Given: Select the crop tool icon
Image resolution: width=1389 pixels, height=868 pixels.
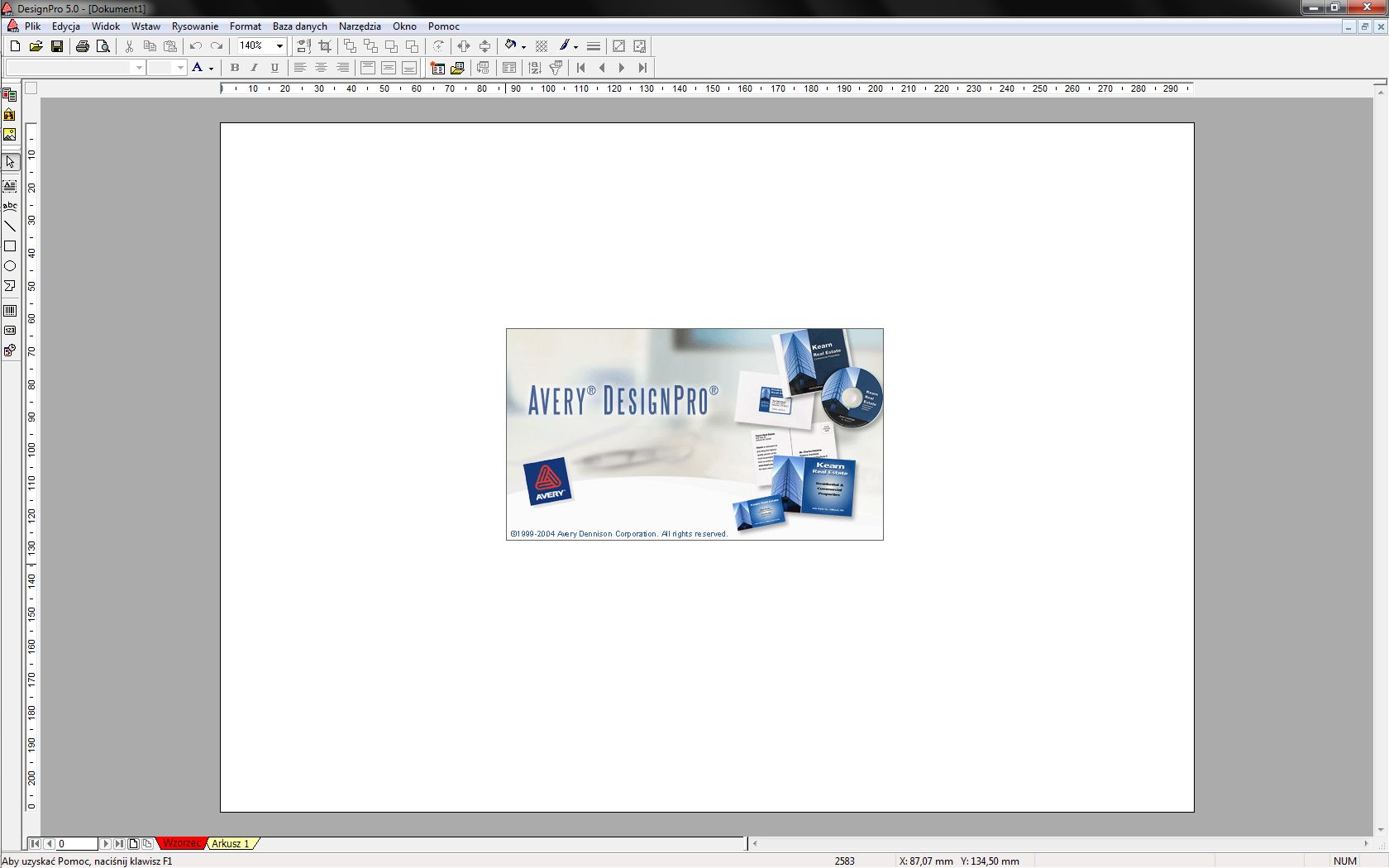Looking at the screenshot, I should (x=325, y=46).
